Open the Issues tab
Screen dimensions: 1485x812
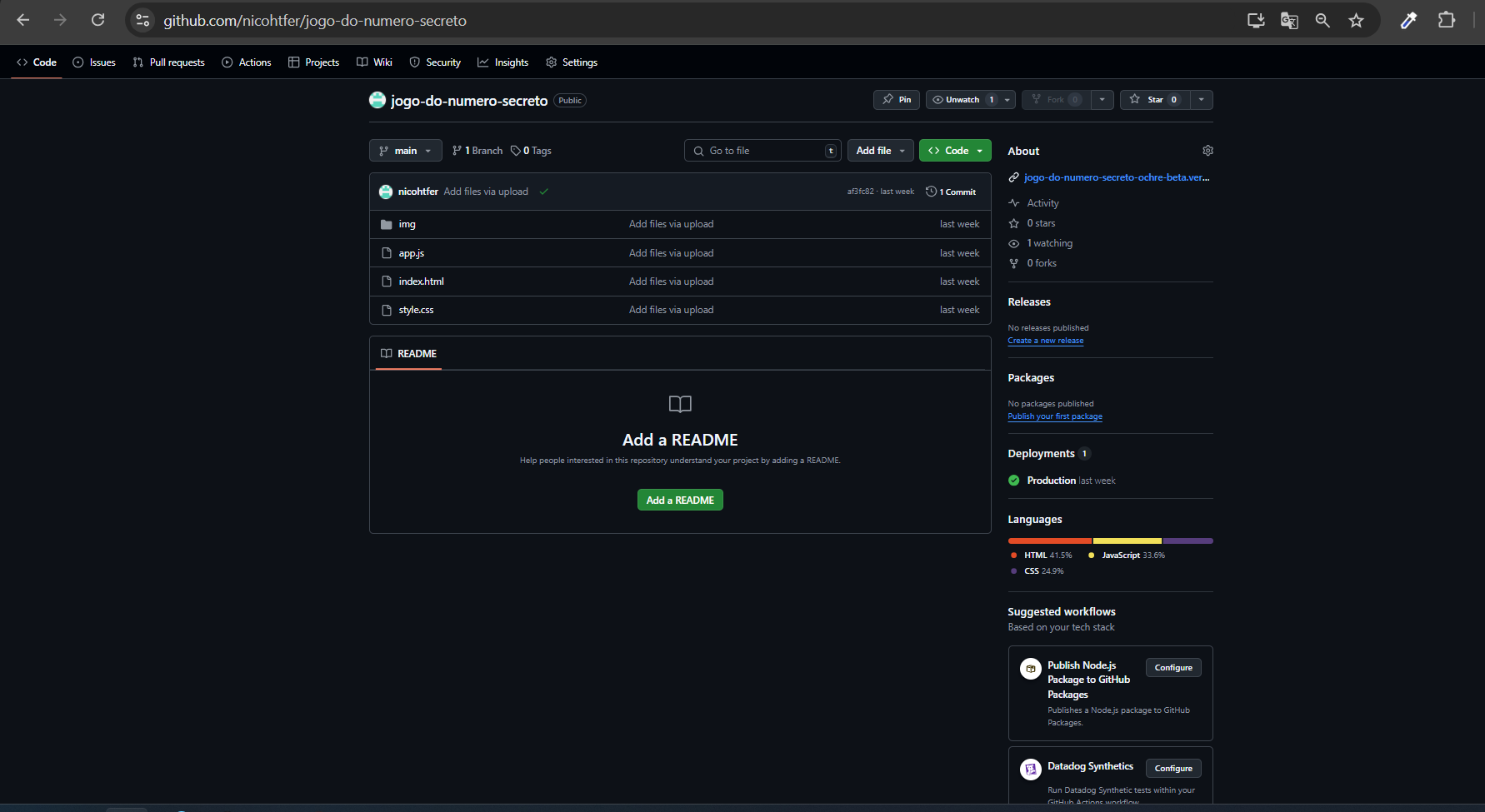pyautogui.click(x=94, y=62)
